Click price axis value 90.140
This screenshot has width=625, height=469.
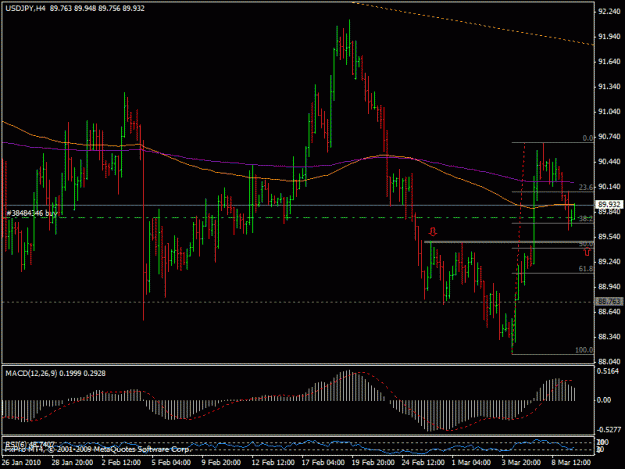[609, 186]
